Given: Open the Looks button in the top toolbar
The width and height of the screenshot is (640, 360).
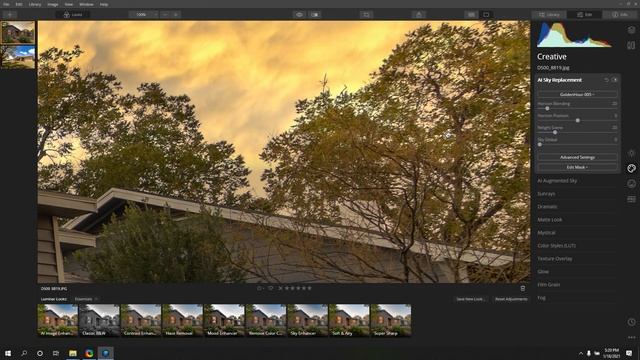Looking at the screenshot, I should click(73, 15).
